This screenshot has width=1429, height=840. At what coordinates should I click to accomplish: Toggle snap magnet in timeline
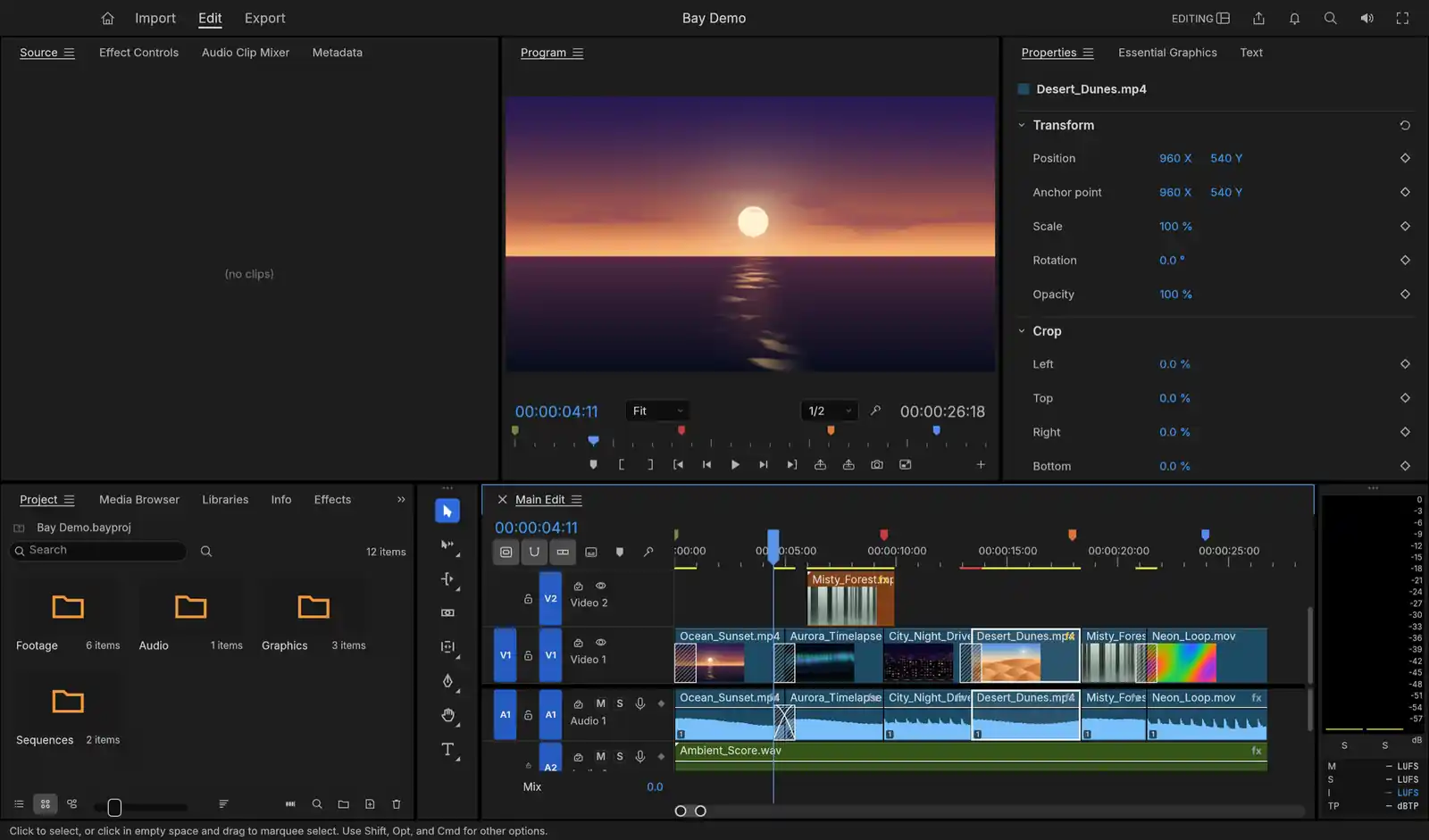534,552
